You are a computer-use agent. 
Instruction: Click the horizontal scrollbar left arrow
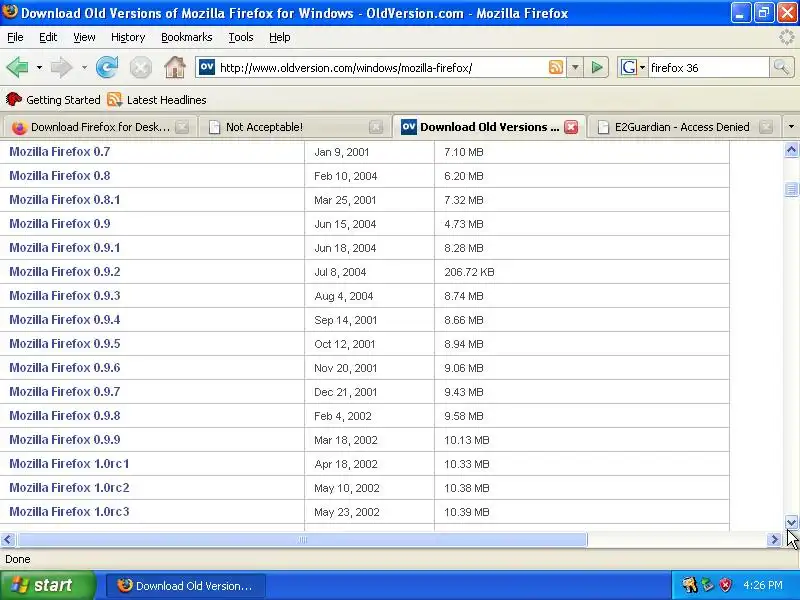coord(8,539)
